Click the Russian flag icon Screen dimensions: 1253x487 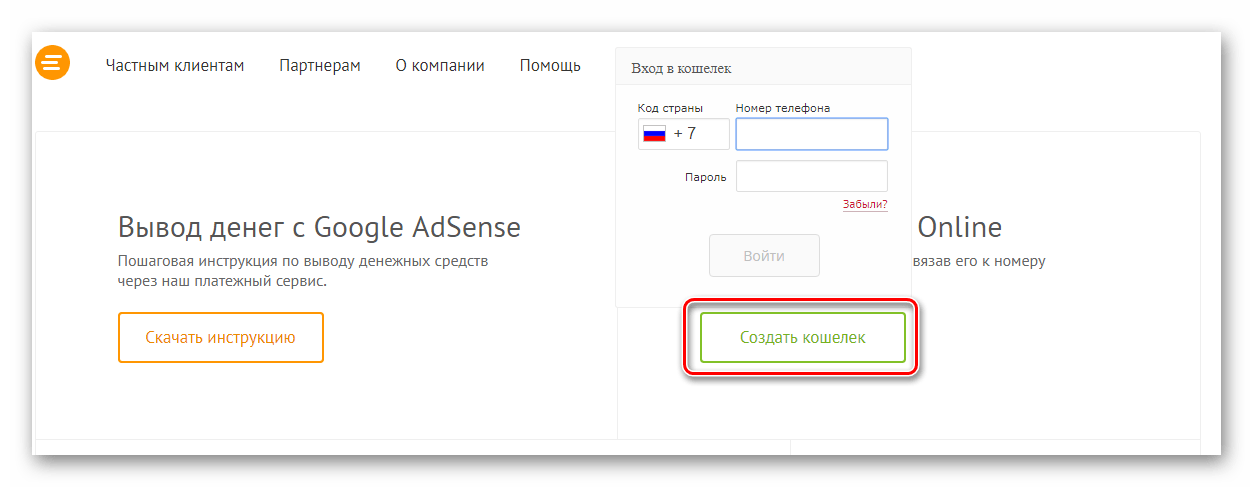pyautogui.click(x=654, y=134)
